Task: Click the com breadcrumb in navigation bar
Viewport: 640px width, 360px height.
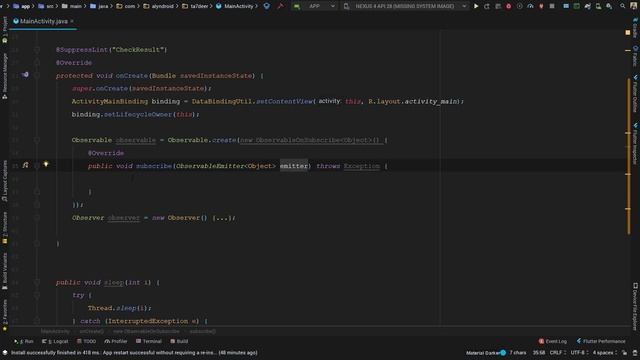Action: [x=126, y=6]
